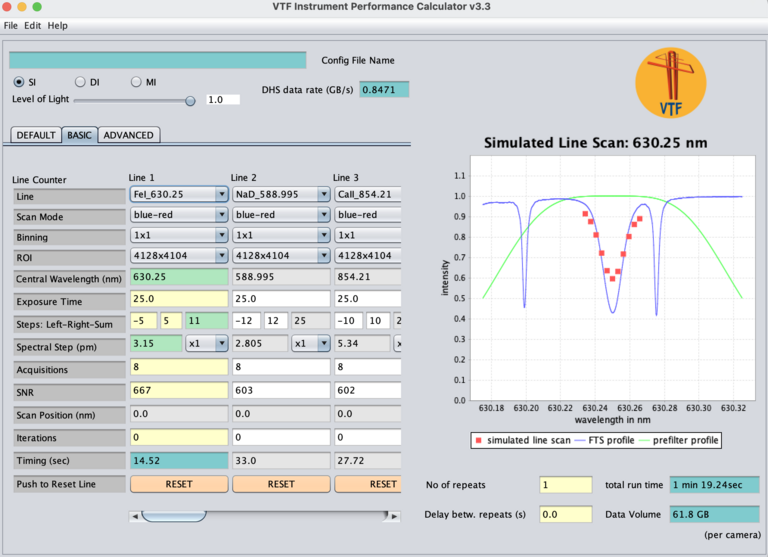Click Line 3 Iterations field
The height and width of the screenshot is (557, 768).
tap(368, 437)
